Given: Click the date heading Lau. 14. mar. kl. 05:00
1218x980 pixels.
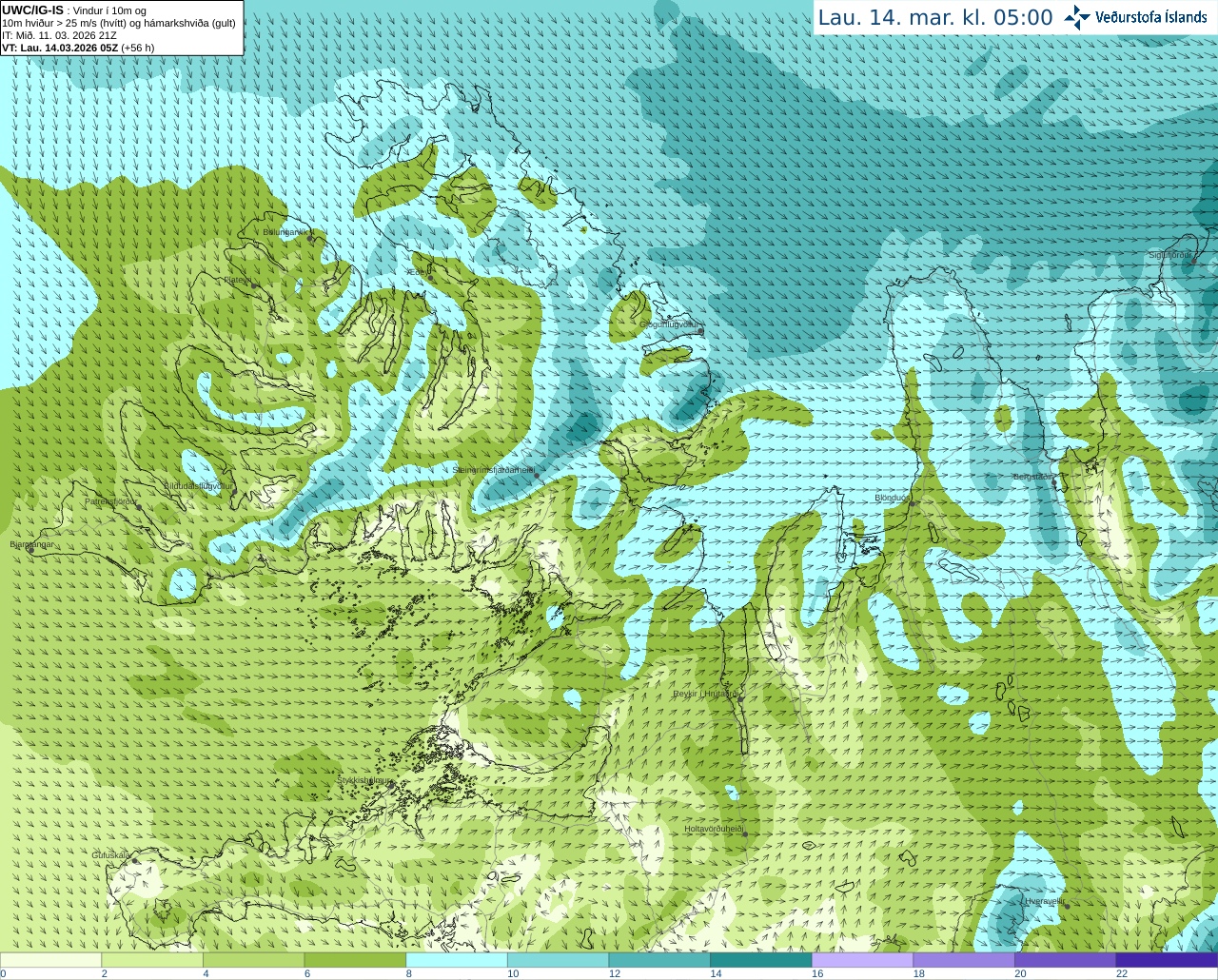Looking at the screenshot, I should 935,18.
